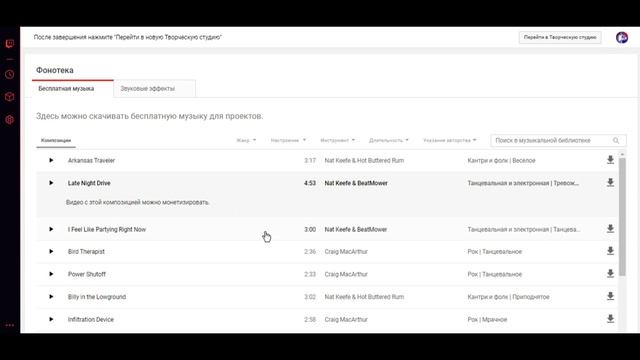Open the Жанр filter dropdown

[246, 140]
